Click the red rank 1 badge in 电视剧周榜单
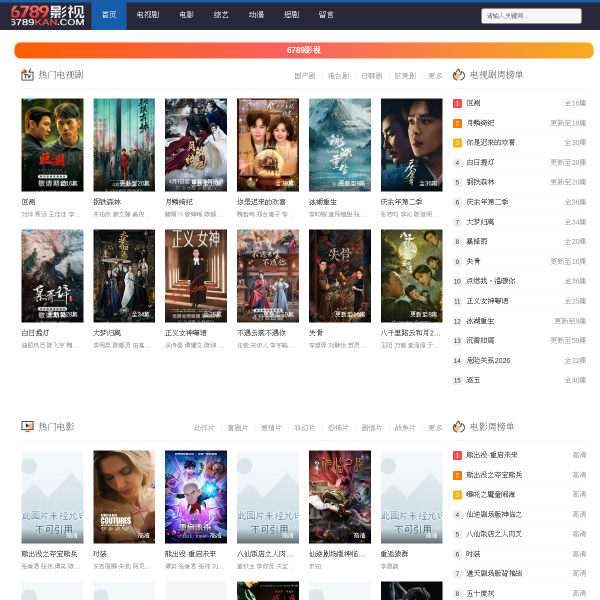This screenshot has height=600, width=600. [x=457, y=103]
